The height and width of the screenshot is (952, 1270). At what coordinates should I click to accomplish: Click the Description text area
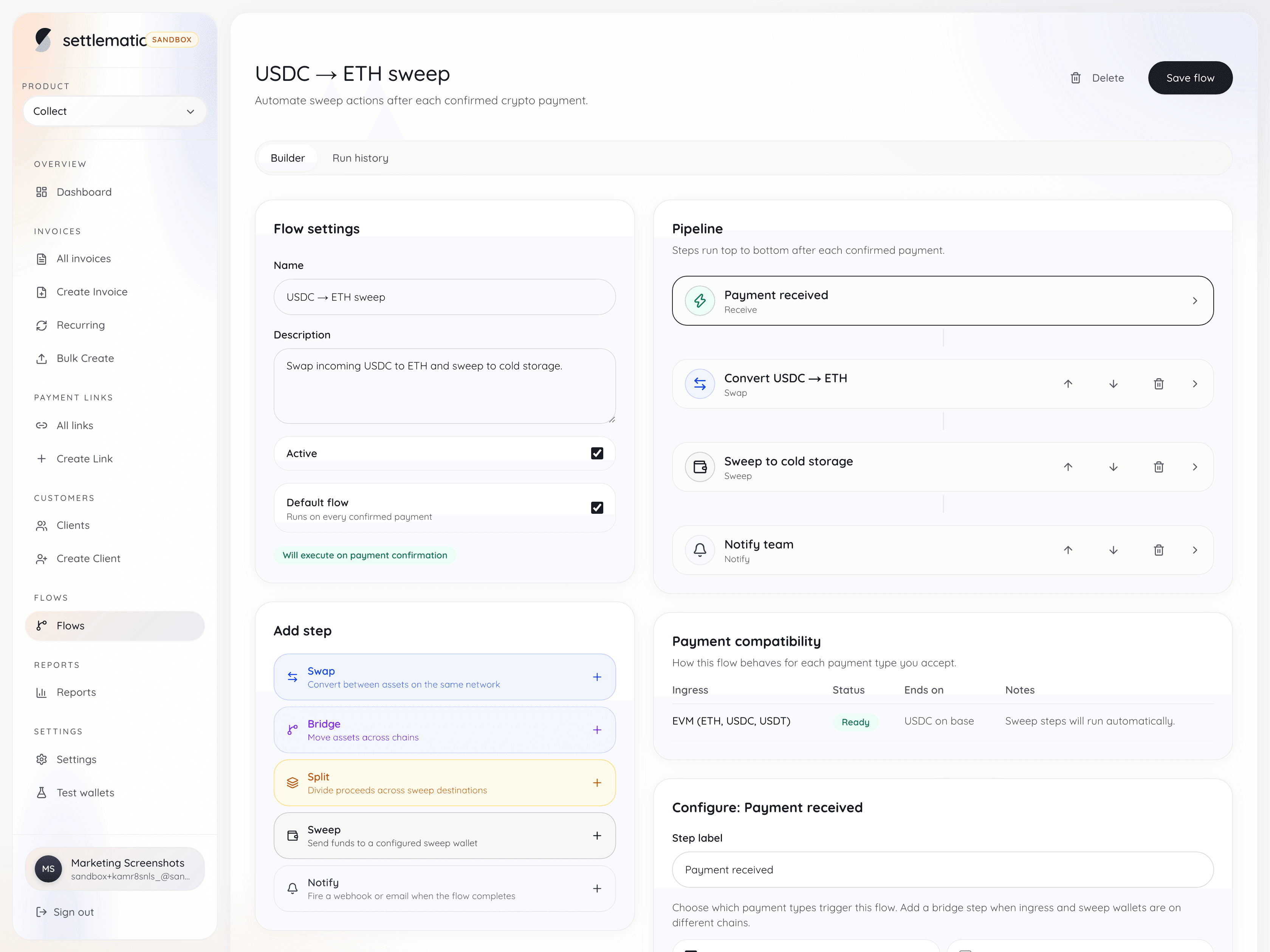444,386
